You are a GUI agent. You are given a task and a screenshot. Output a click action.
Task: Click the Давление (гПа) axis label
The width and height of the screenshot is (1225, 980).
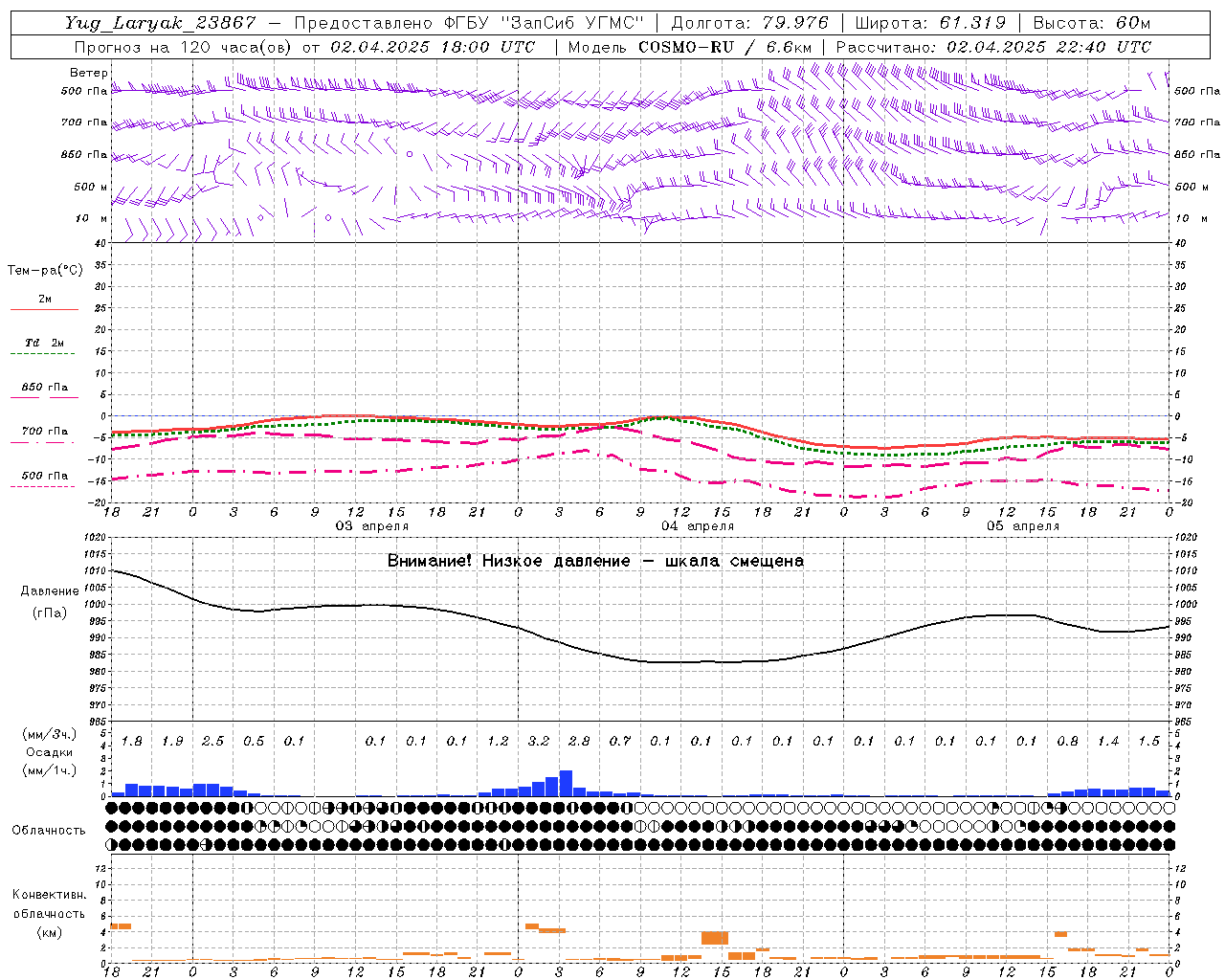pos(50,602)
